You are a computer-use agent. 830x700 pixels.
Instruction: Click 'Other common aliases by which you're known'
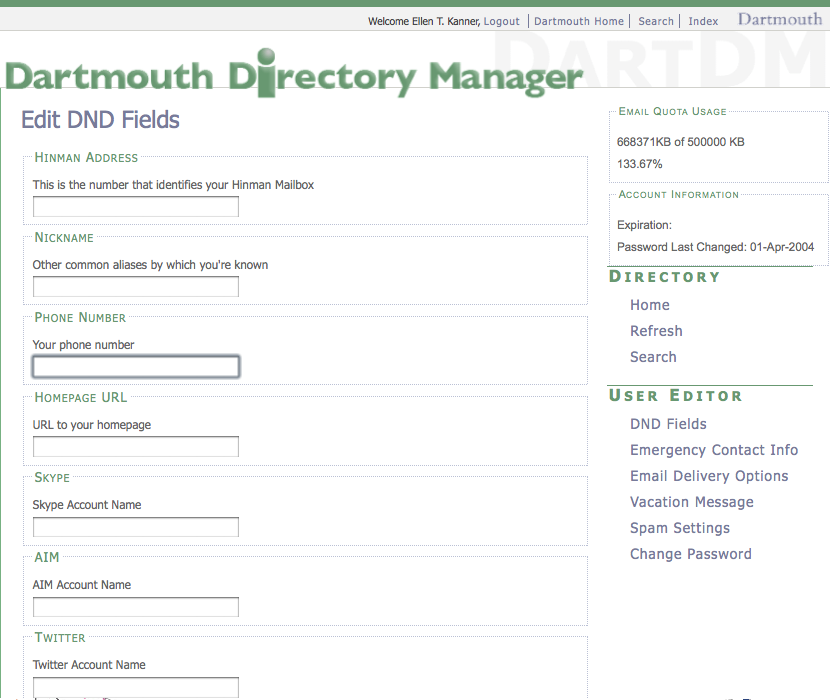150,265
